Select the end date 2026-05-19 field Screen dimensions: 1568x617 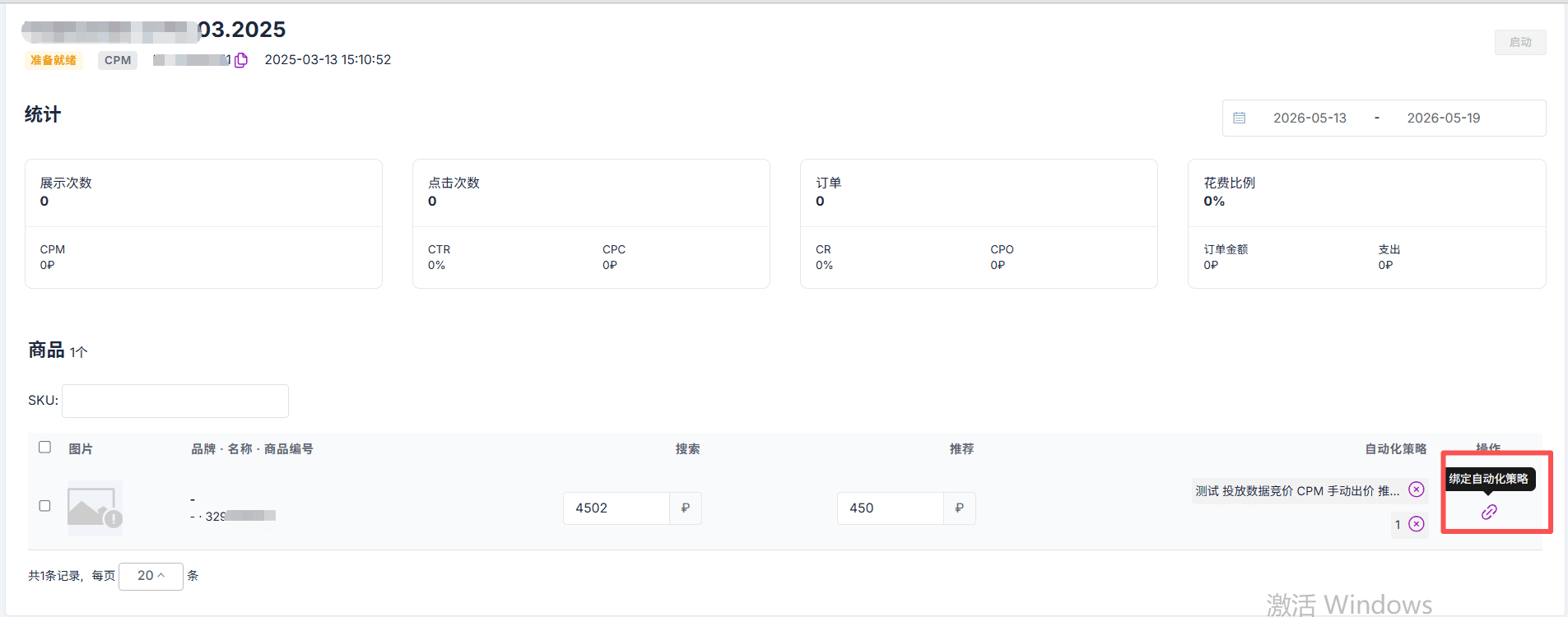point(1444,118)
